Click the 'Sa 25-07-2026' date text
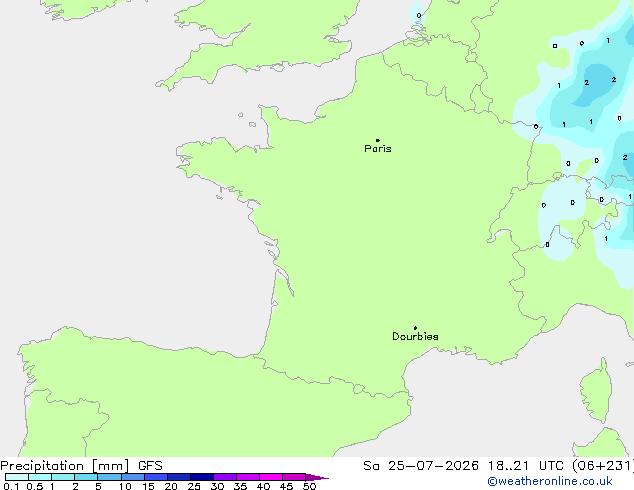Image resolution: width=634 pixels, height=490 pixels. 421,466
